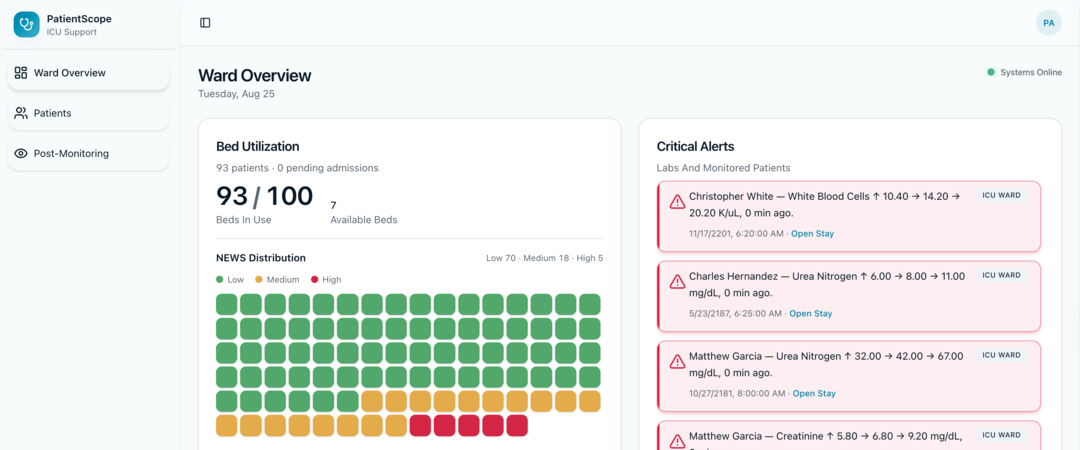Viewport: 1080px width, 450px height.
Task: Click the Patients people icon
Action: click(21, 113)
